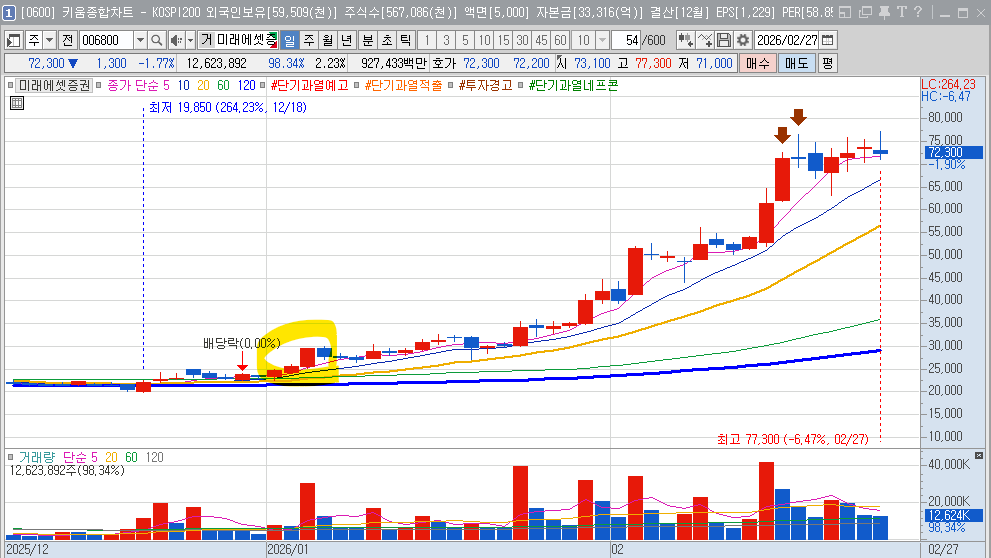Image resolution: width=991 pixels, height=558 pixels.
Task: Select the 틱 tick chart tab
Action: [x=405, y=40]
